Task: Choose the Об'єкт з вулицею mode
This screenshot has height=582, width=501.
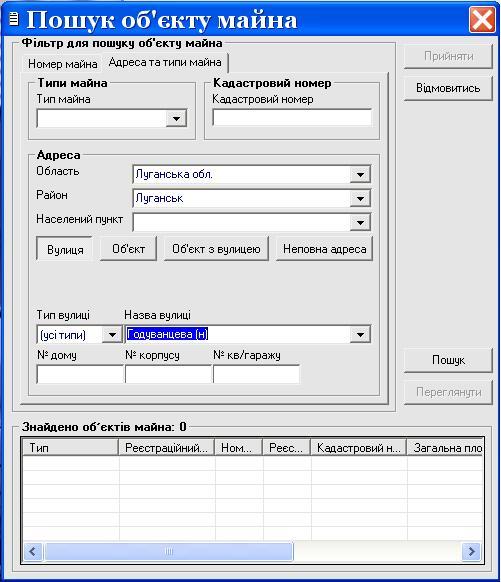Action: 216,249
